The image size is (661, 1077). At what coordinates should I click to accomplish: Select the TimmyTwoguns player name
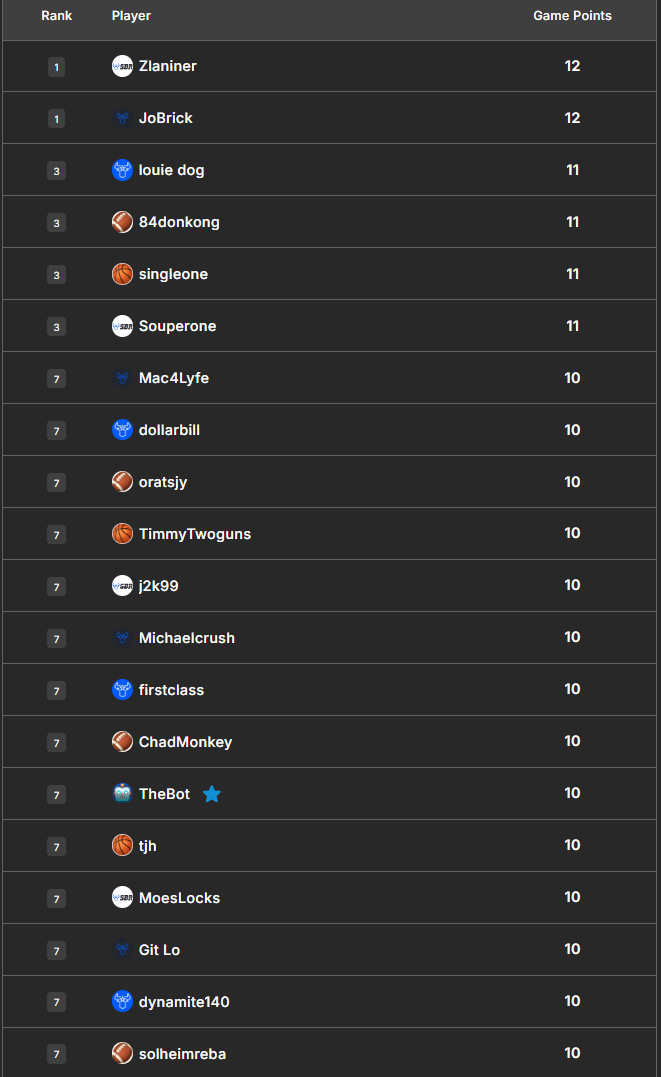pos(195,534)
